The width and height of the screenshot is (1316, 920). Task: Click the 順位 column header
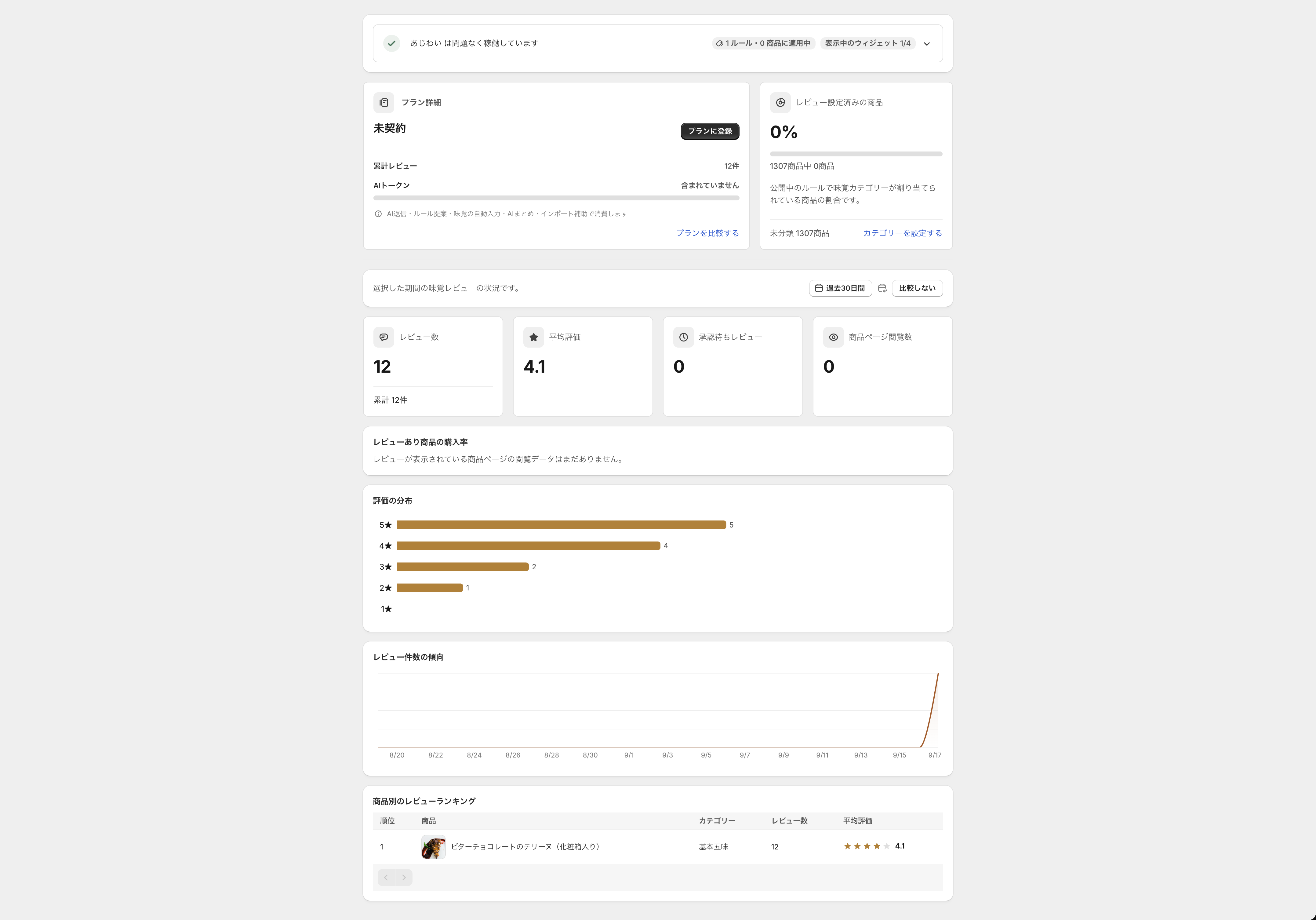tap(387, 821)
